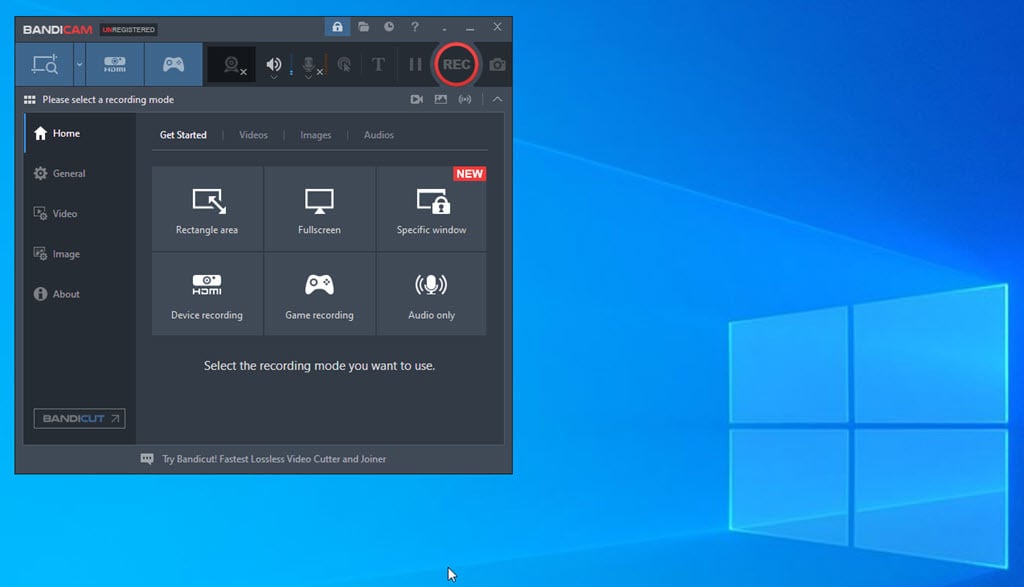The width and height of the screenshot is (1024, 587).
Task: Switch to the Get Started tab
Action: [x=183, y=135]
